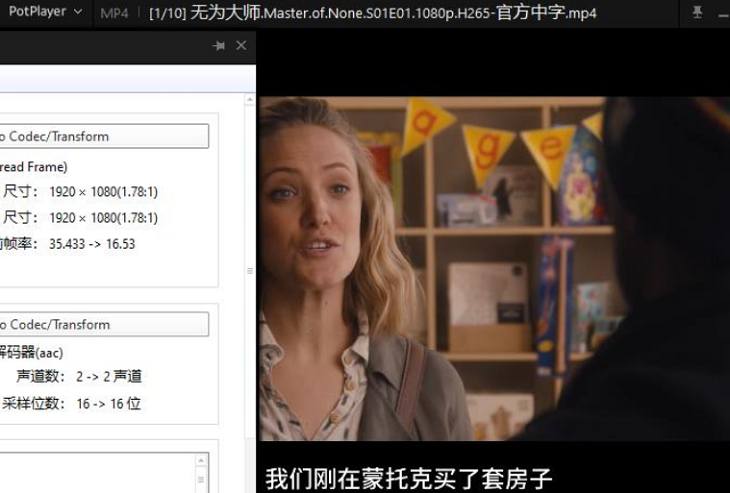This screenshot has width=730, height=493.
Task: Select the frame rate value 35.433 -> 16.53
Action: [x=91, y=244]
